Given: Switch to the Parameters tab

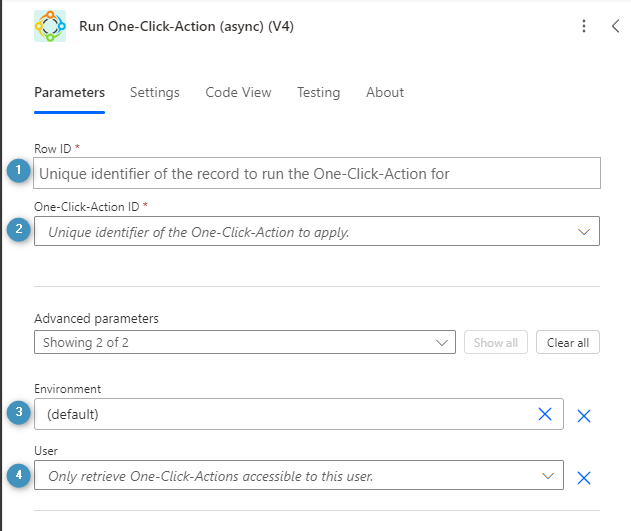Looking at the screenshot, I should pyautogui.click(x=70, y=93).
